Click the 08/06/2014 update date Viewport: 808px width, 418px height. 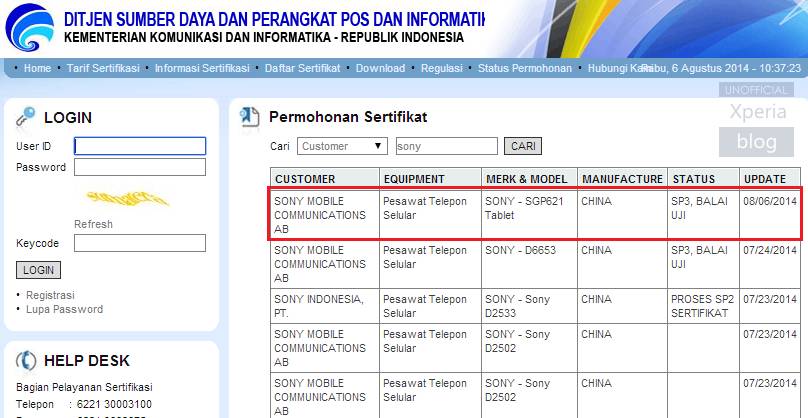pos(770,201)
